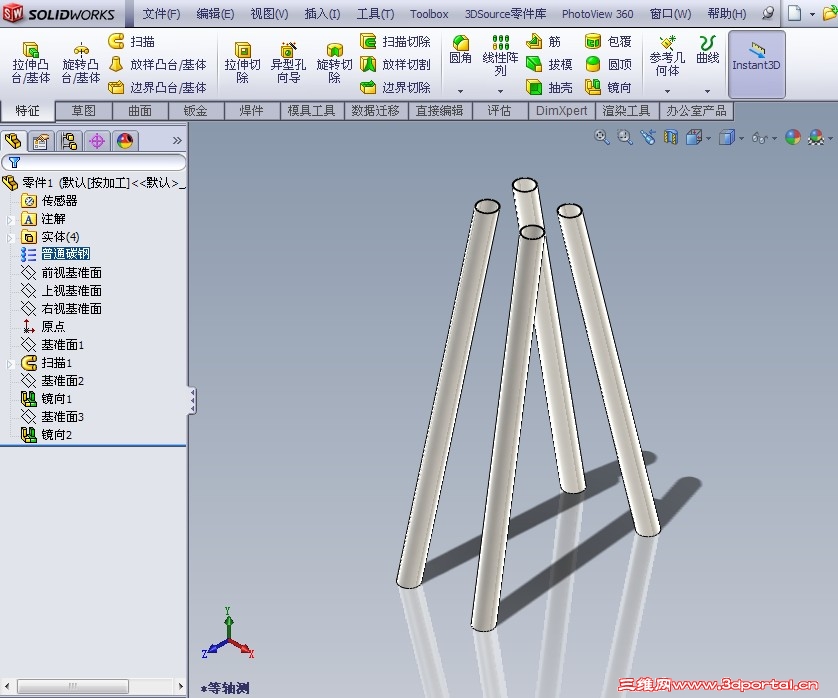Click the 边界凸台/基体 boundary boss tool
This screenshot has height=698, width=838.
[x=157, y=87]
